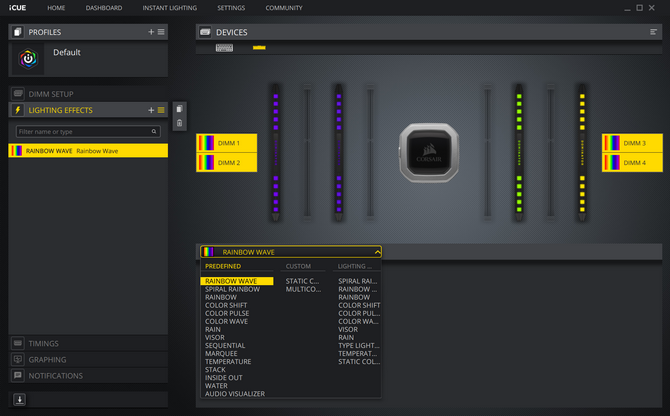Viewport: 670px width, 416px height.
Task: Open the Dashboard tab
Action: tap(104, 8)
